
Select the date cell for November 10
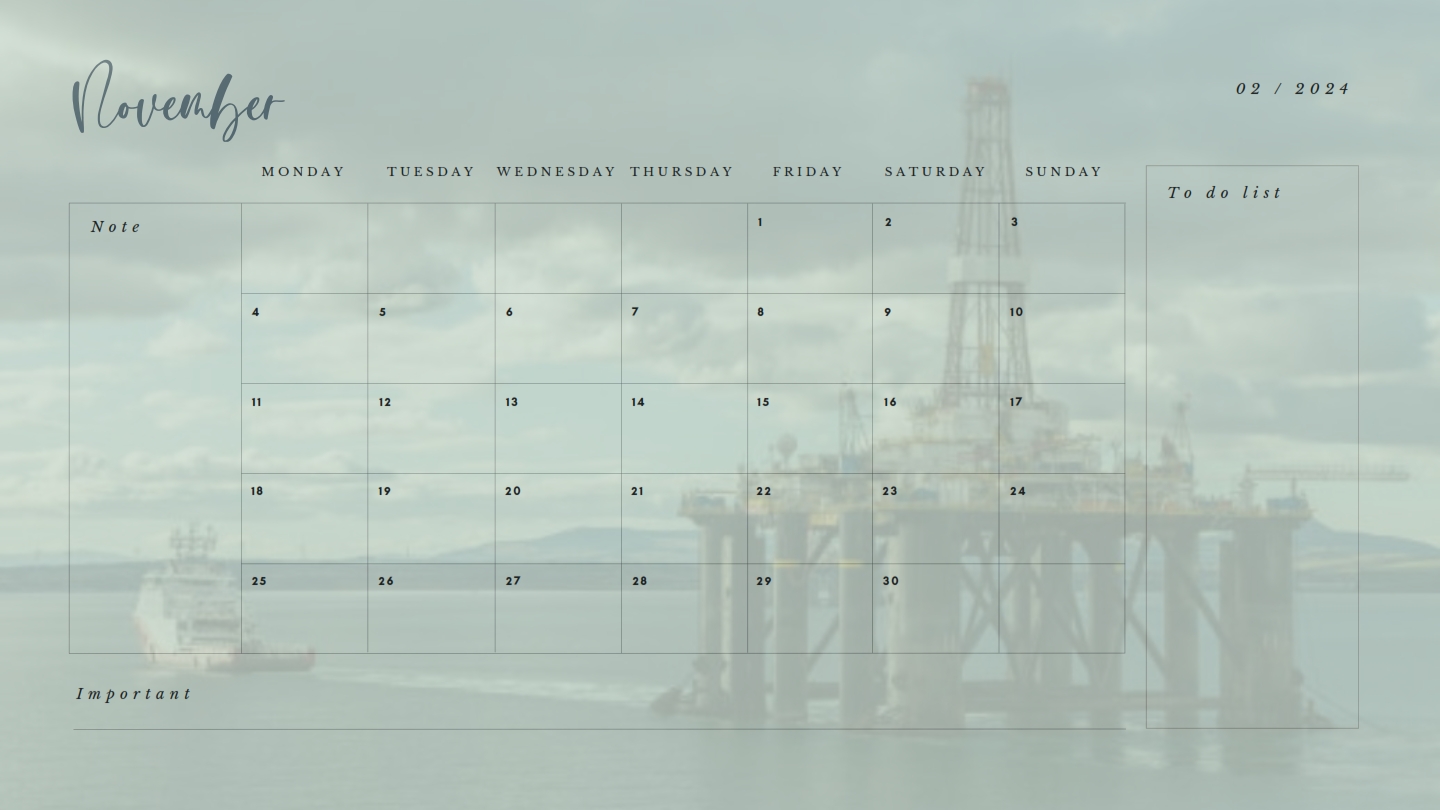click(x=1063, y=337)
